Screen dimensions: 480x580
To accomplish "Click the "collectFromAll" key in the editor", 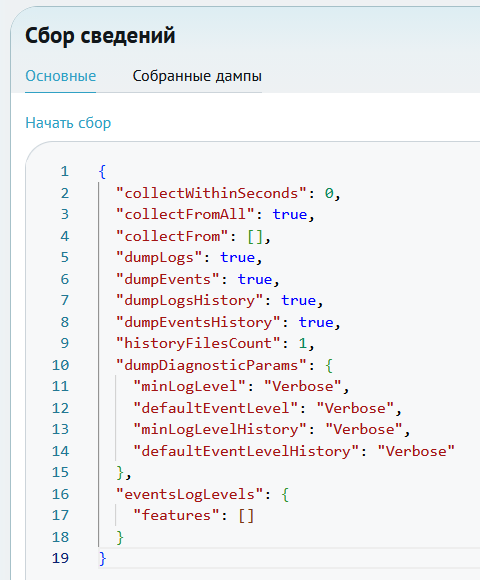I will (185, 215).
